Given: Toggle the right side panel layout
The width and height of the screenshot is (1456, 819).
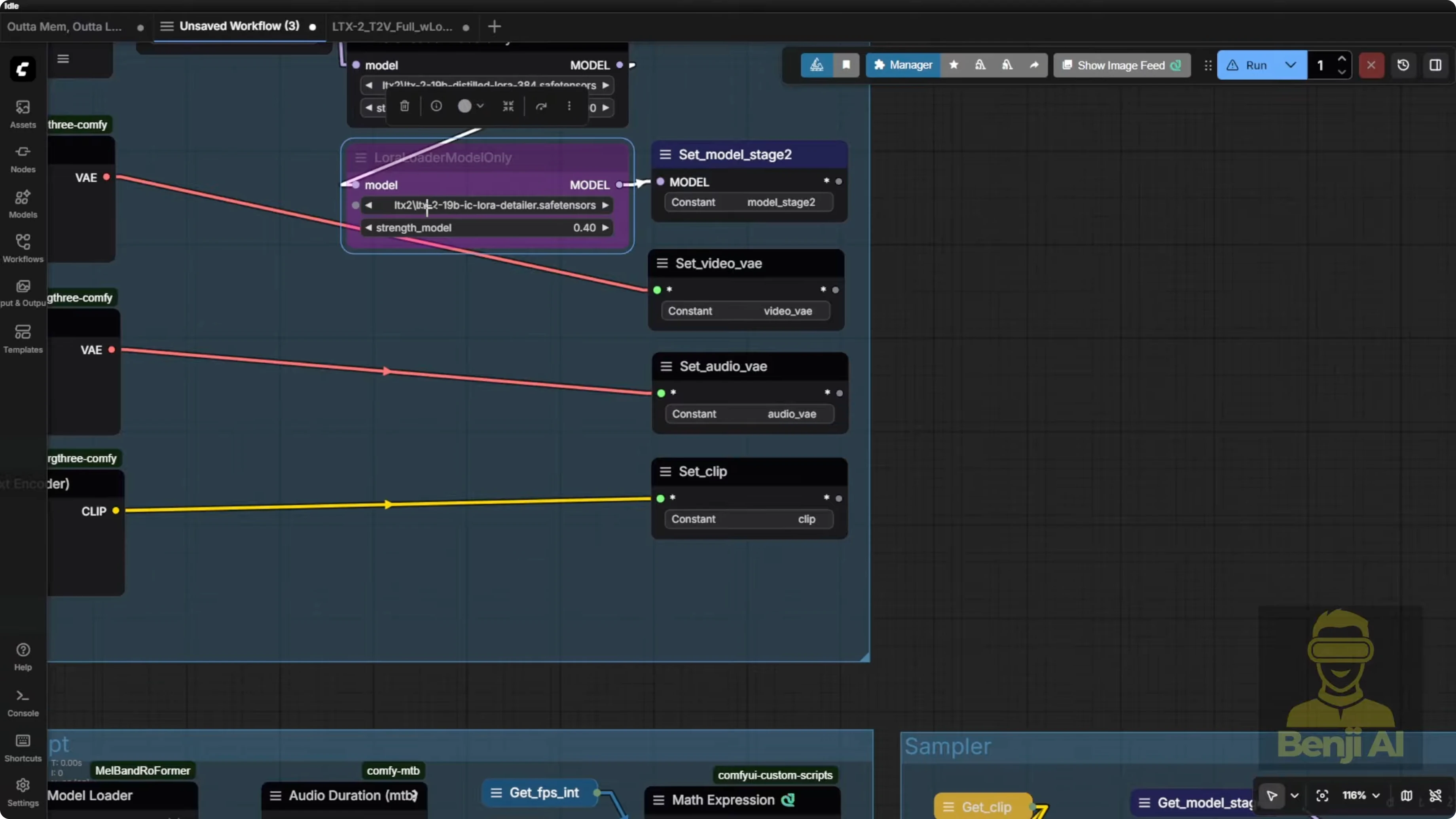Looking at the screenshot, I should (1435, 65).
